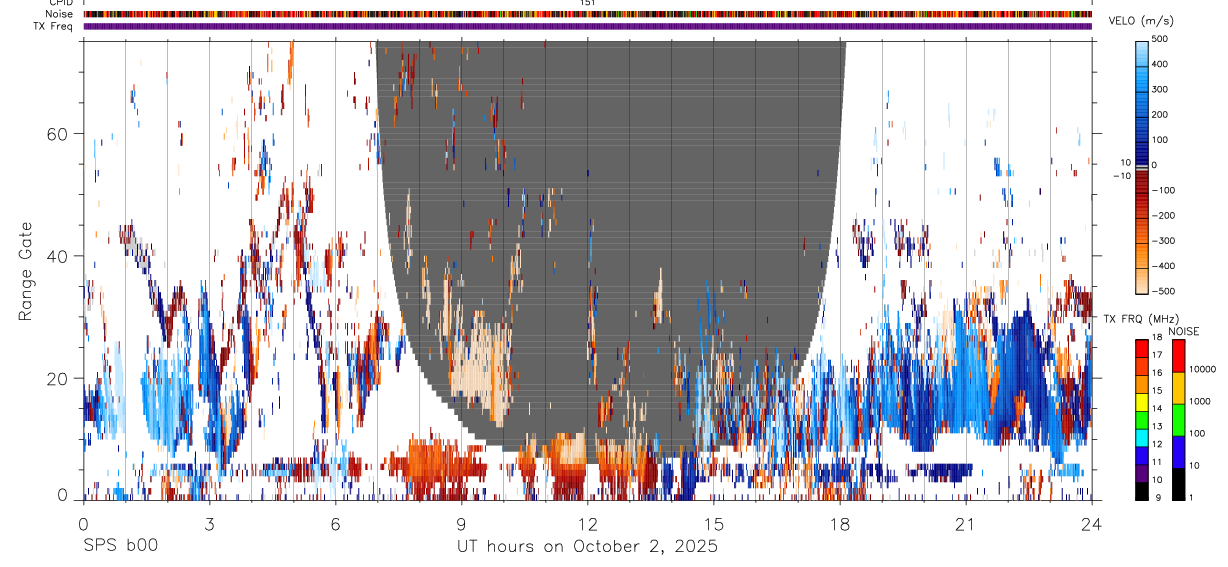Select the -100 tick on velocity colorbar

click(1164, 190)
